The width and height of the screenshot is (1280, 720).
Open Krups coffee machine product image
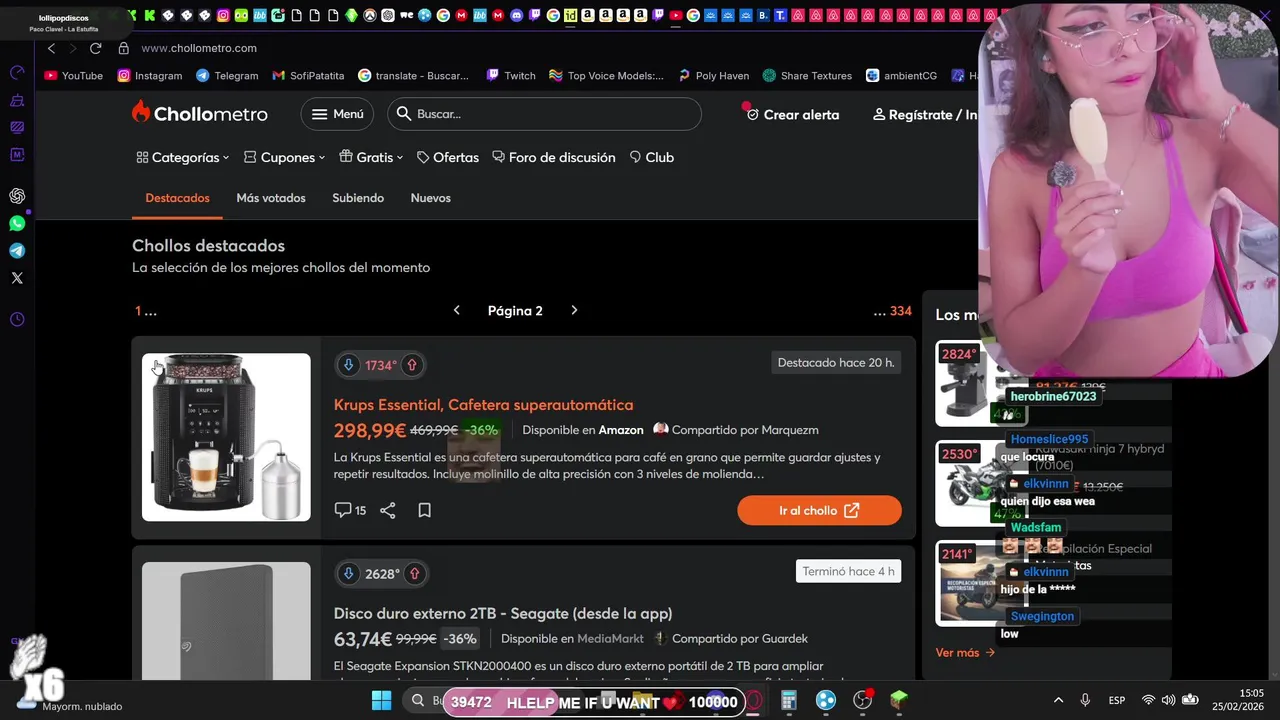tap(226, 437)
